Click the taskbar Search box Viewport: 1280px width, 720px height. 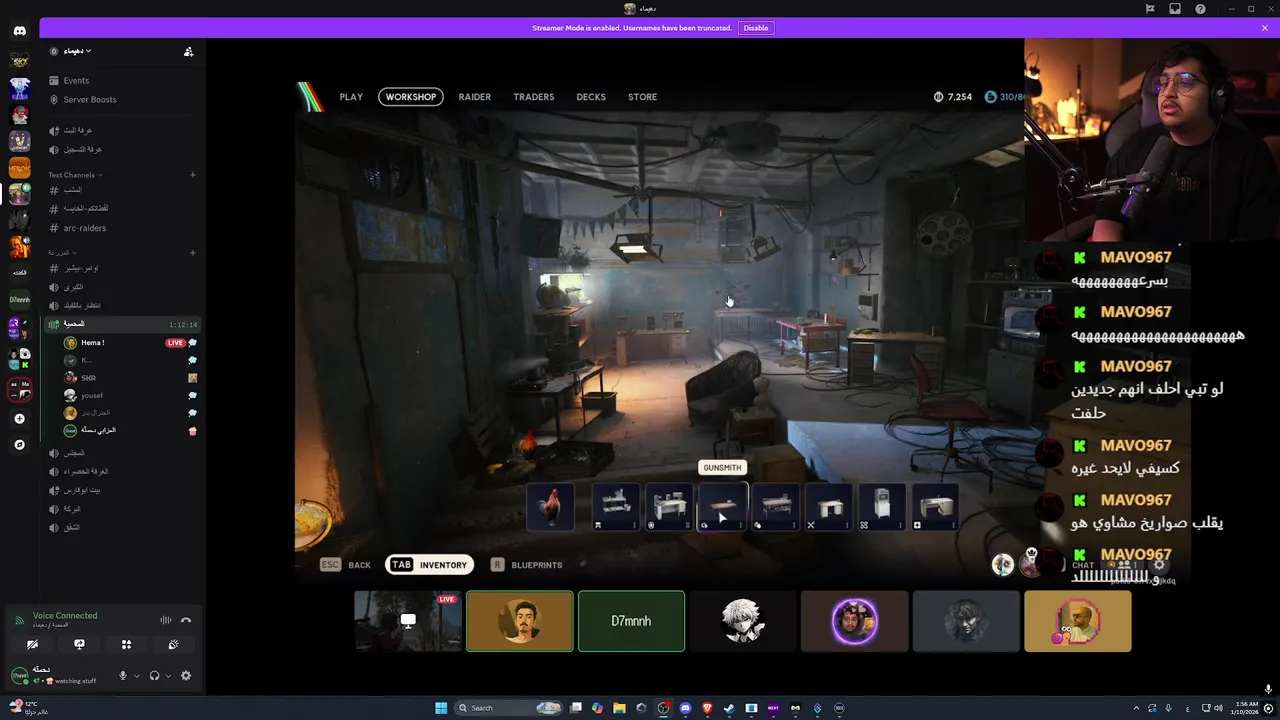[509, 708]
